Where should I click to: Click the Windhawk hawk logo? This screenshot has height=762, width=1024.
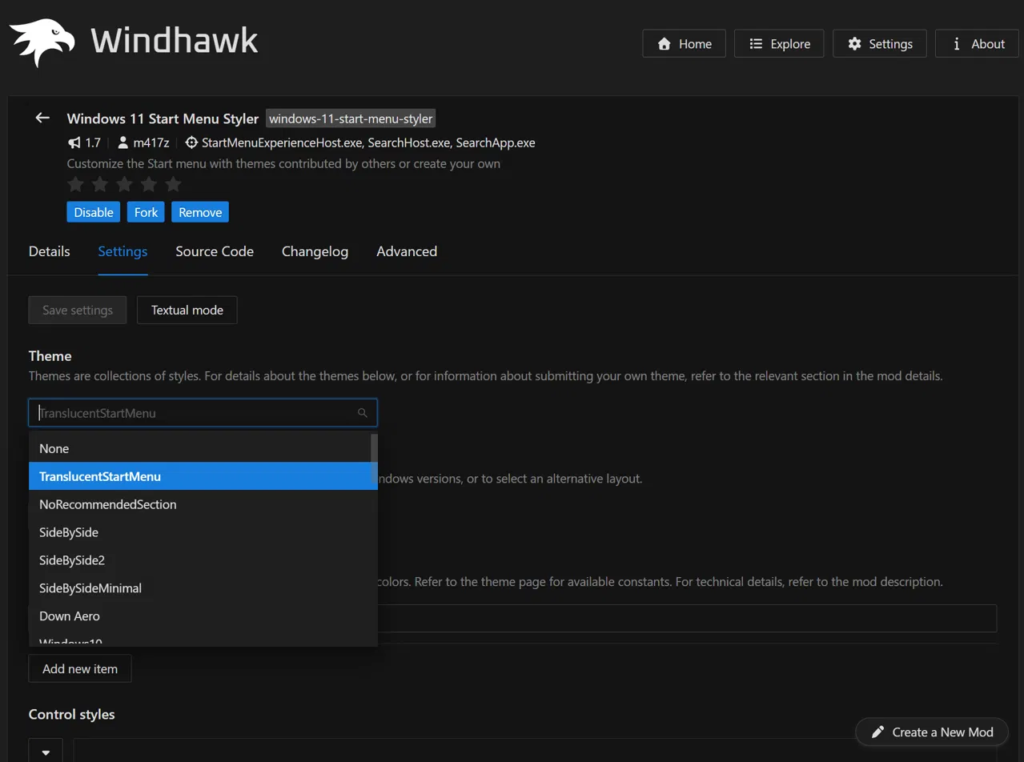[x=42, y=42]
